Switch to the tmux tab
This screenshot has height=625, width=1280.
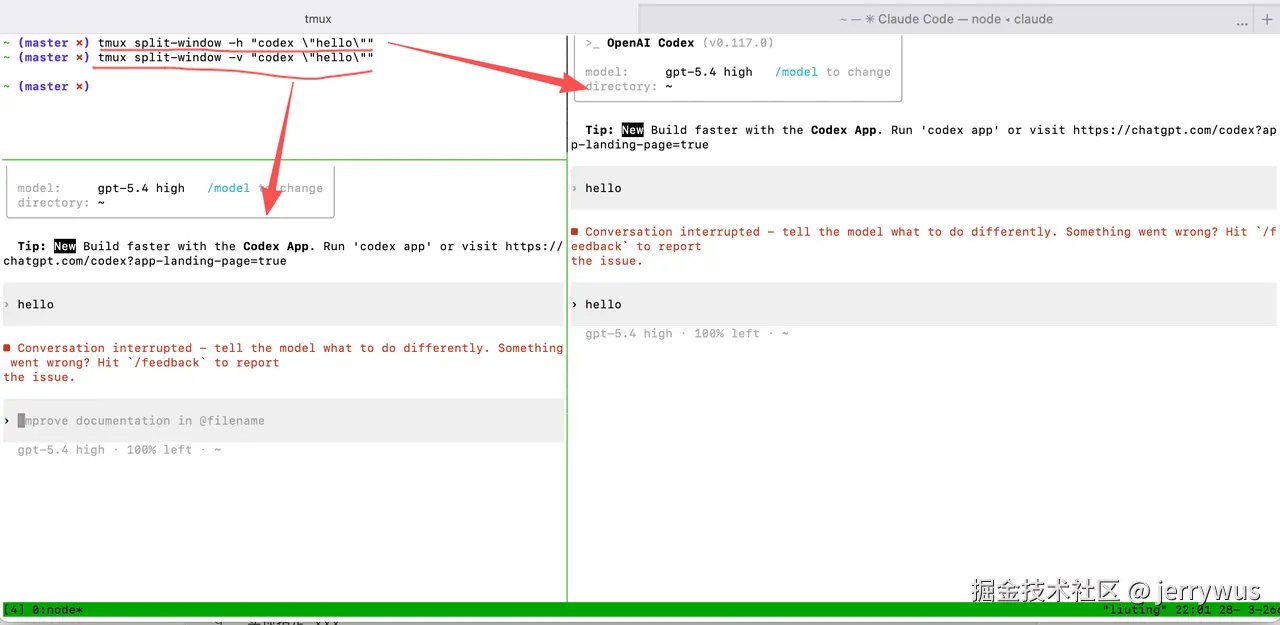point(318,18)
